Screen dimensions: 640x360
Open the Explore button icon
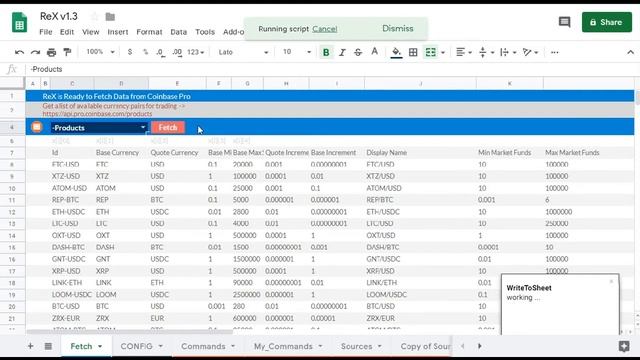(624, 347)
